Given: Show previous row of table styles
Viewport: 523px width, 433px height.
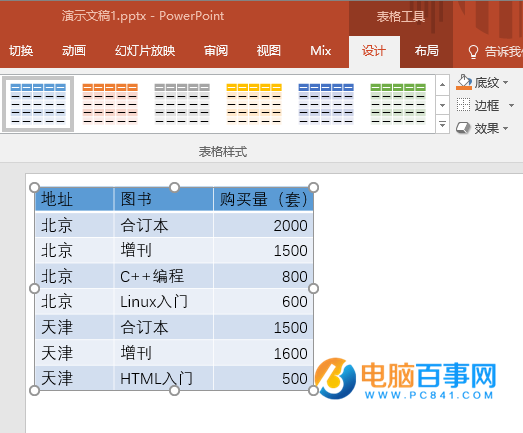Looking at the screenshot, I should (442, 85).
